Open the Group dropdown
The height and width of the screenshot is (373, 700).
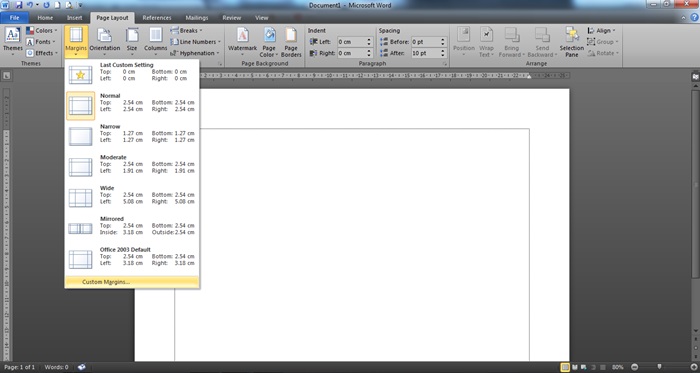(x=602, y=41)
